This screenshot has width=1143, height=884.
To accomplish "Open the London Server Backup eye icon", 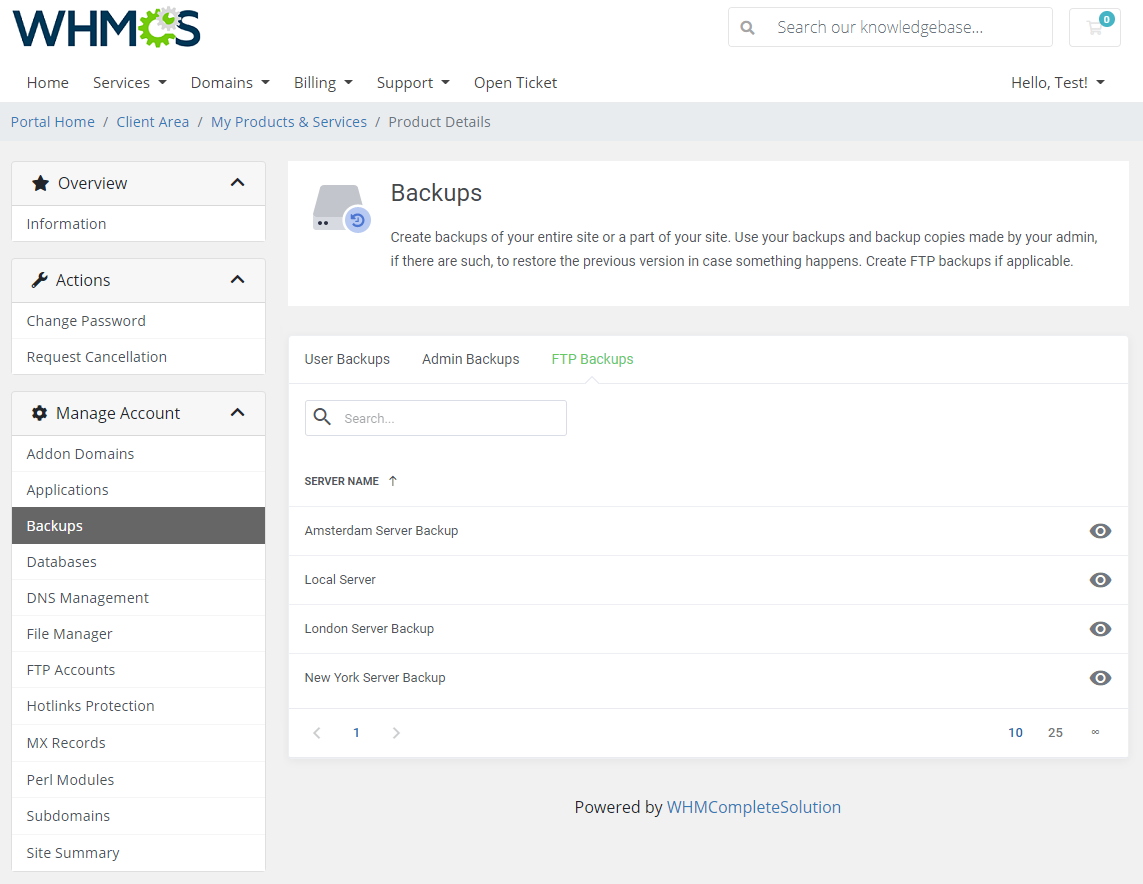I will click(x=1100, y=629).
